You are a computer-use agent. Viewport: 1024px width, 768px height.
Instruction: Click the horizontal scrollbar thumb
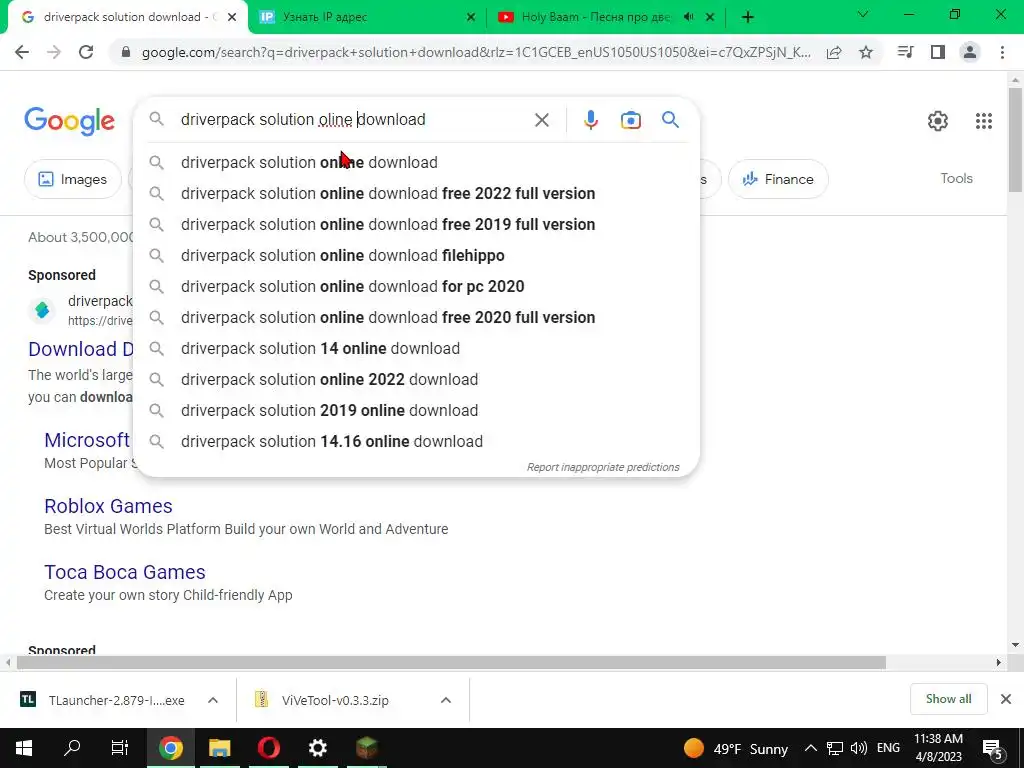point(451,662)
